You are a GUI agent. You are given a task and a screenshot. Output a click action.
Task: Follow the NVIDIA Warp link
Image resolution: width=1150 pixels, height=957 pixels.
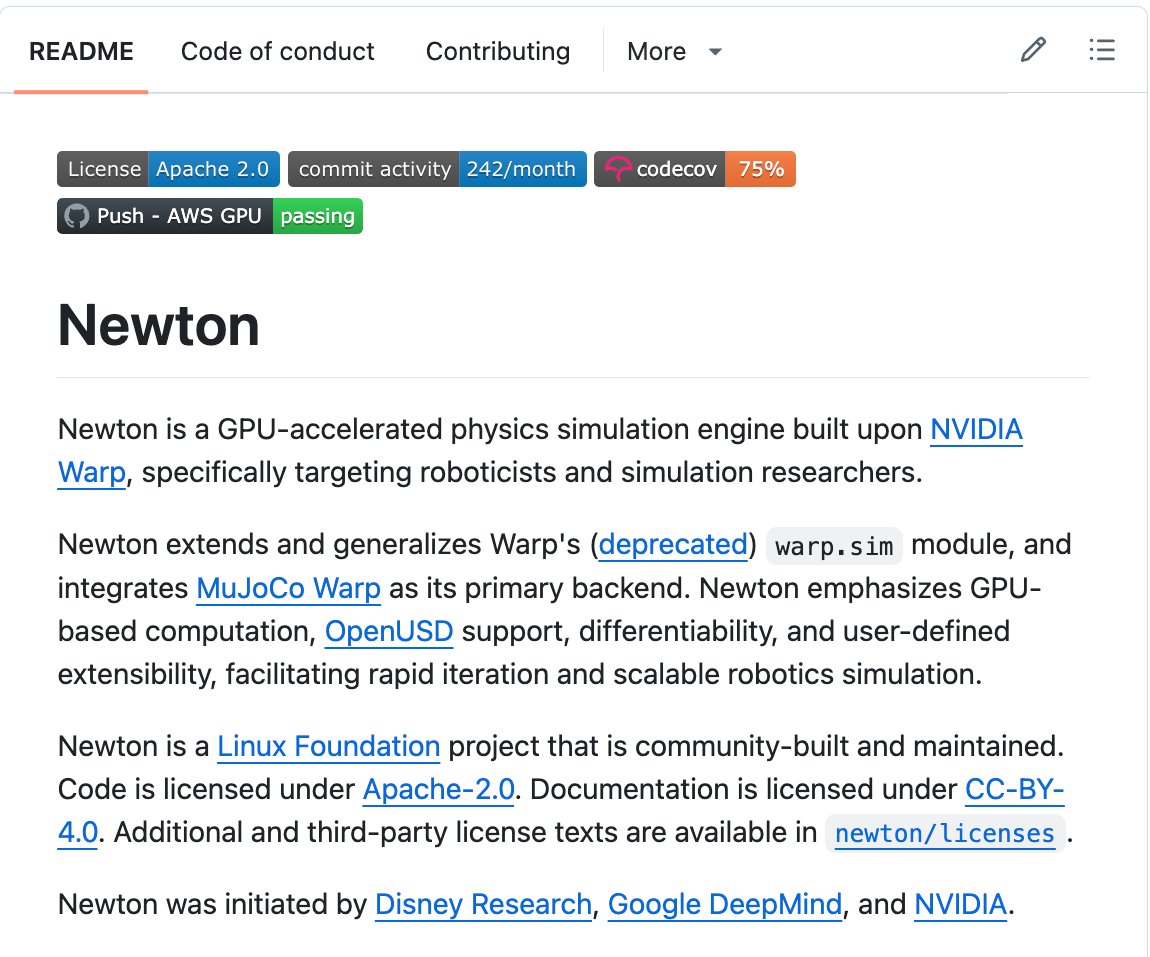pyautogui.click(x=976, y=430)
